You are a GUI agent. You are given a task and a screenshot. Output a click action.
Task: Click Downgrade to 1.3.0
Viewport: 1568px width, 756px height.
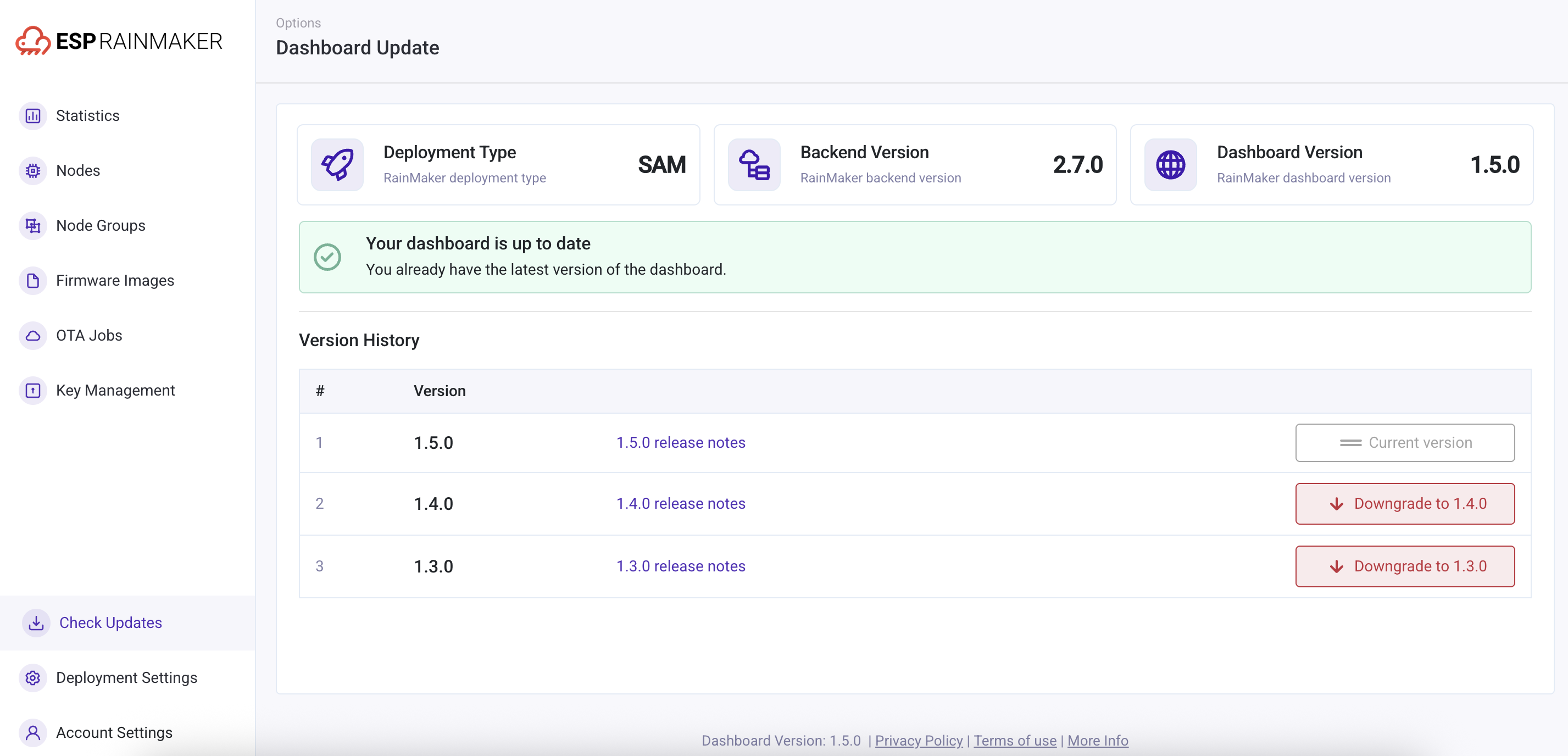coord(1404,566)
